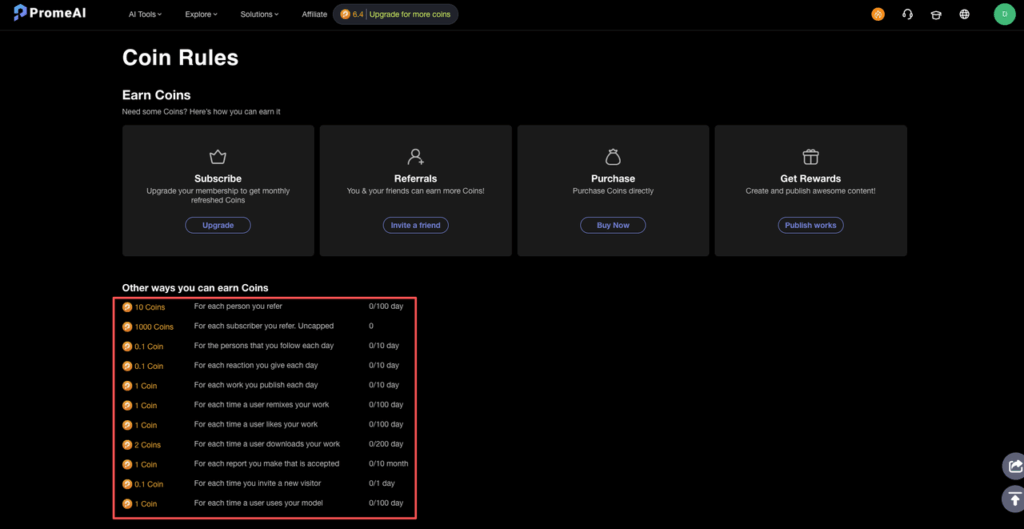Click the Get Rewards card title
This screenshot has height=529, width=1024.
[810, 178]
